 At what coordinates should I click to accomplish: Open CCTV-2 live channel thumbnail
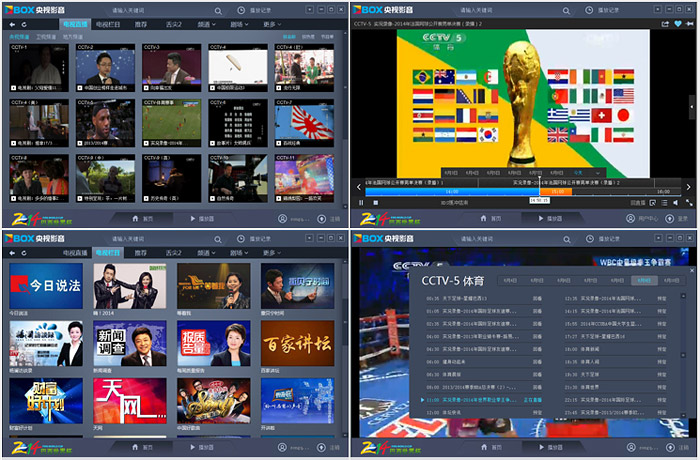click(105, 67)
